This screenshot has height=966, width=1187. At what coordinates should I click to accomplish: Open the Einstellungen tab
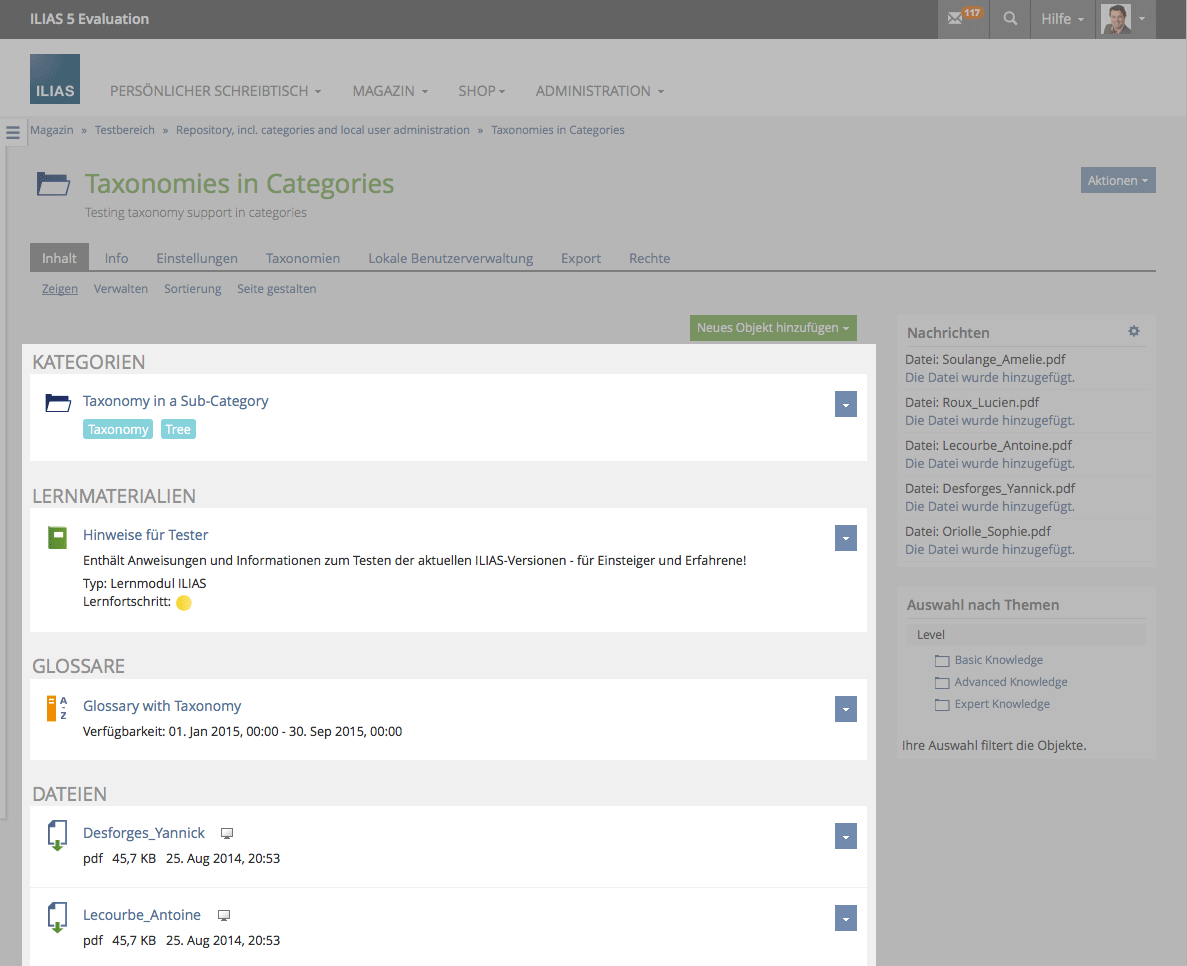click(x=197, y=258)
